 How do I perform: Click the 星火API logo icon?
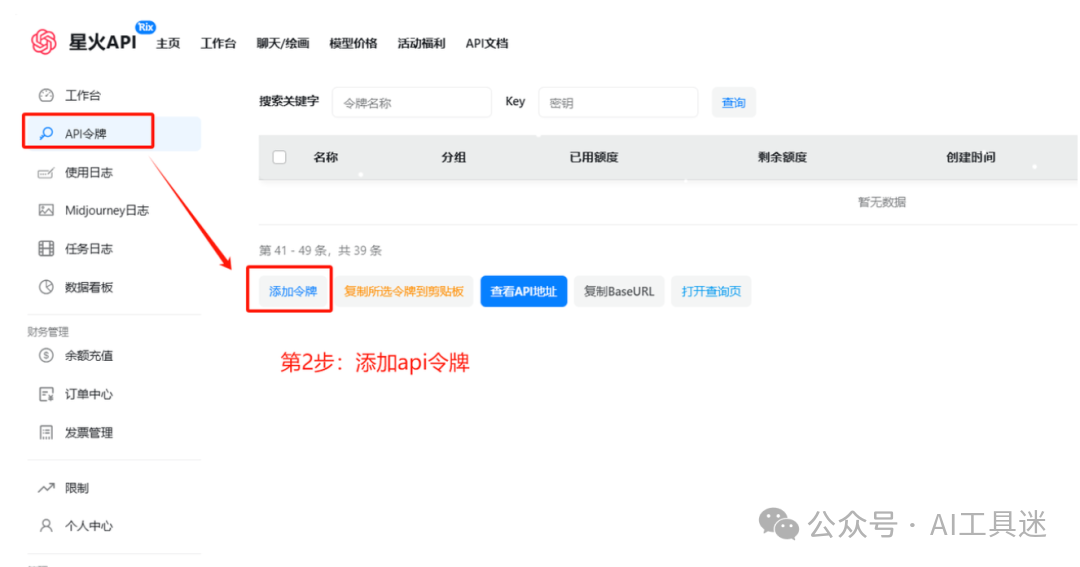tap(43, 42)
